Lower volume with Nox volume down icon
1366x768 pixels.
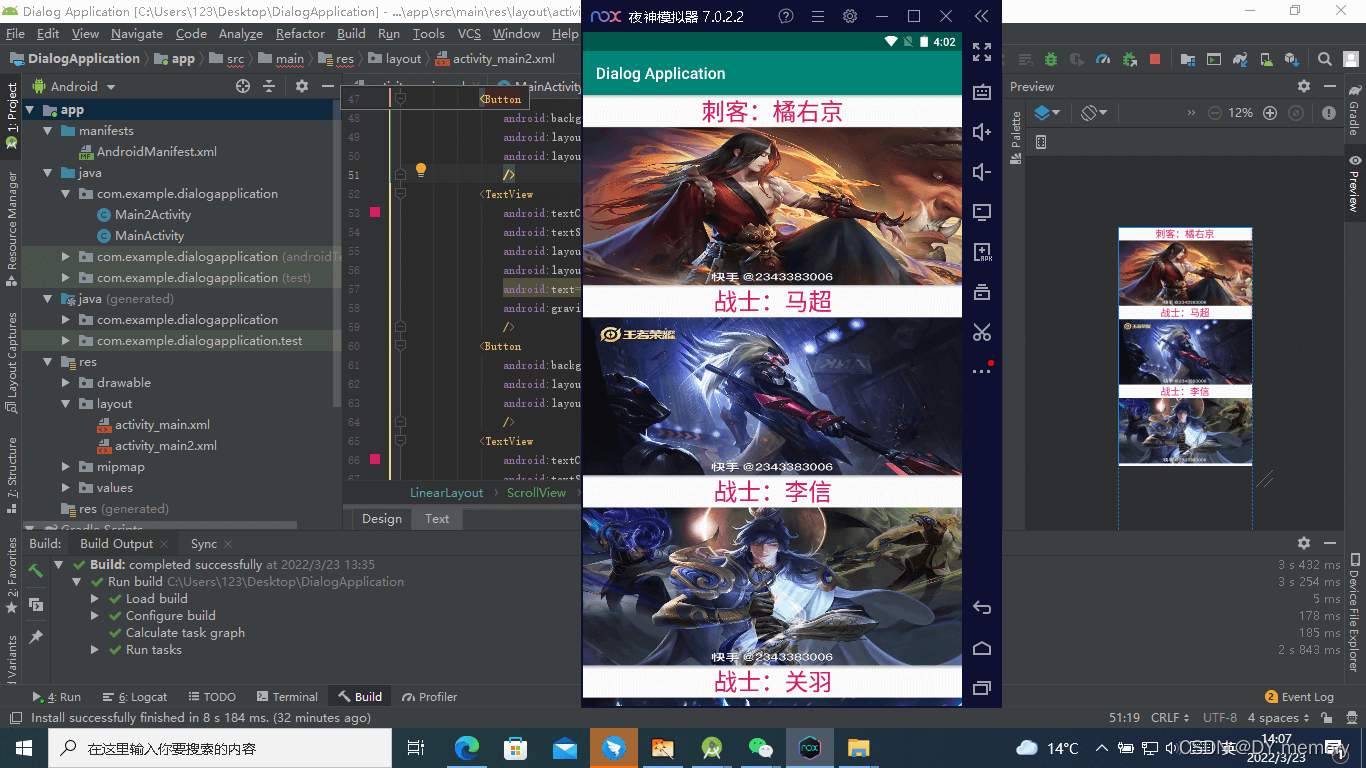pos(982,172)
